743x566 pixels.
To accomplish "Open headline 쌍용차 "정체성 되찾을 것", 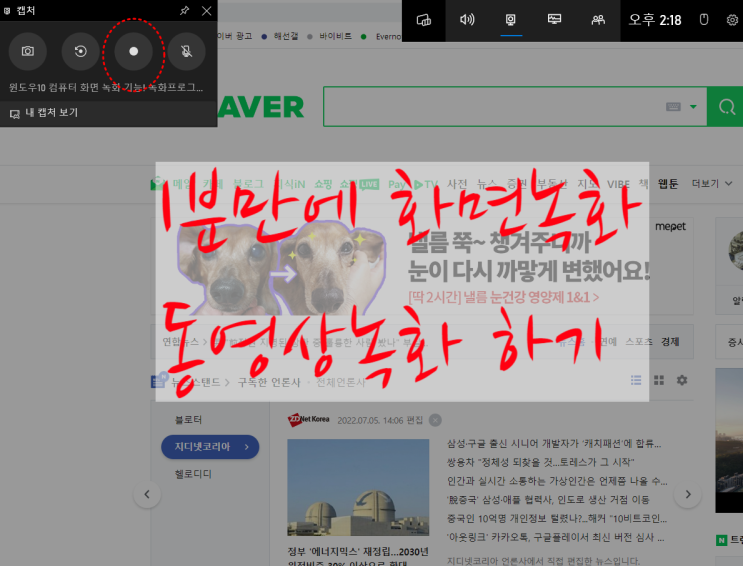I will [x=541, y=462].
